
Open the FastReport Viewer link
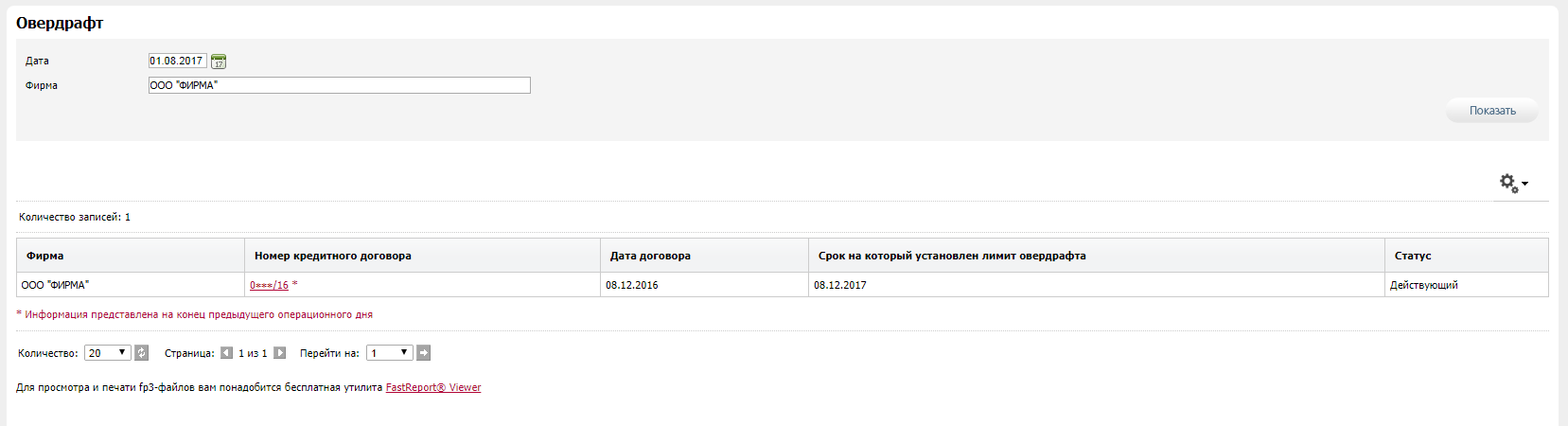[433, 387]
